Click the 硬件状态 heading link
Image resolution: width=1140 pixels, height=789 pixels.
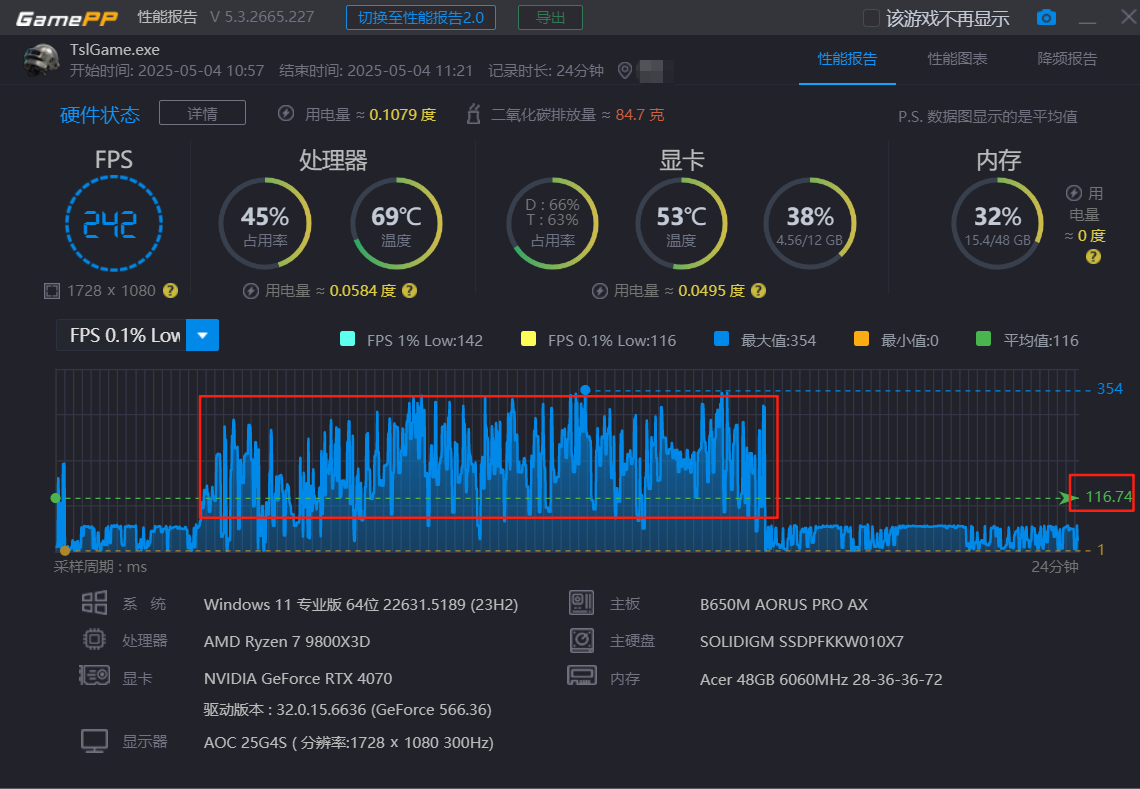100,115
